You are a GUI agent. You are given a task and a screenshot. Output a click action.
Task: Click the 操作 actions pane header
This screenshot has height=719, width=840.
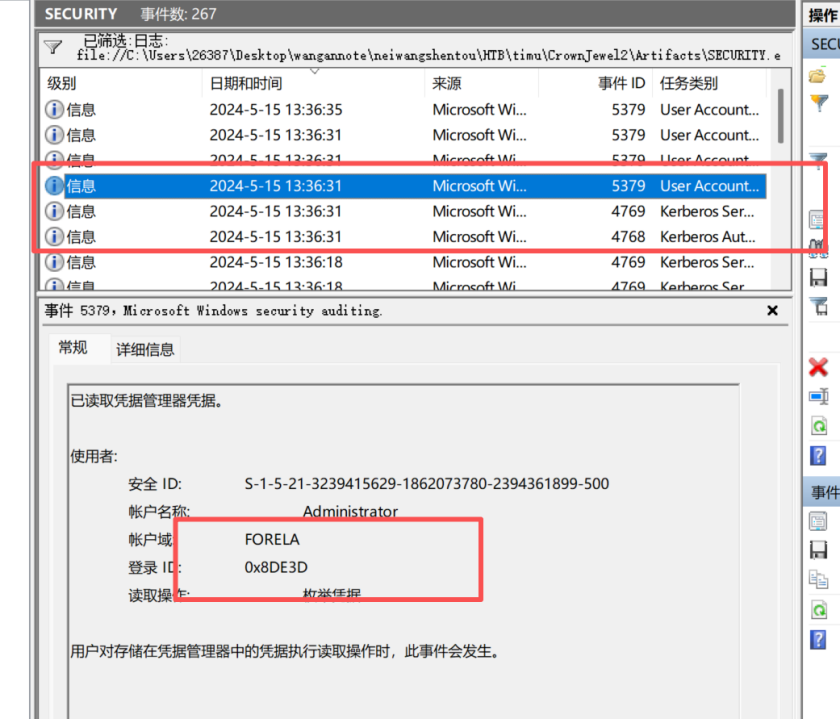click(823, 15)
